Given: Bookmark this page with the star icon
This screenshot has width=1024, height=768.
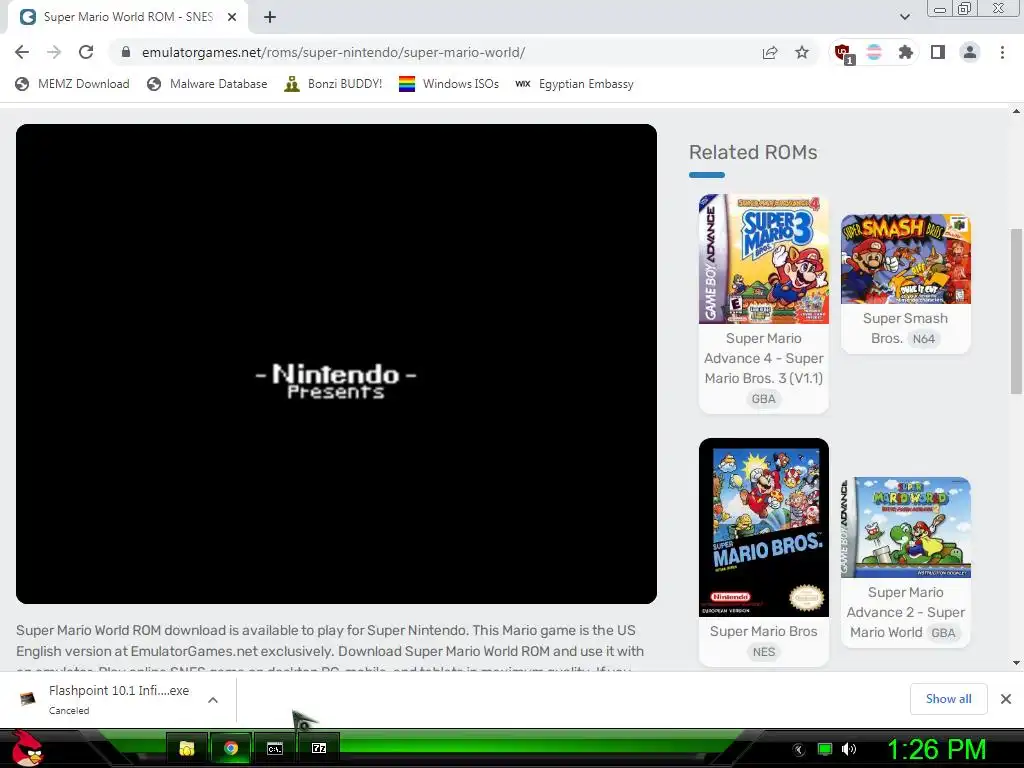Looking at the screenshot, I should pos(802,52).
